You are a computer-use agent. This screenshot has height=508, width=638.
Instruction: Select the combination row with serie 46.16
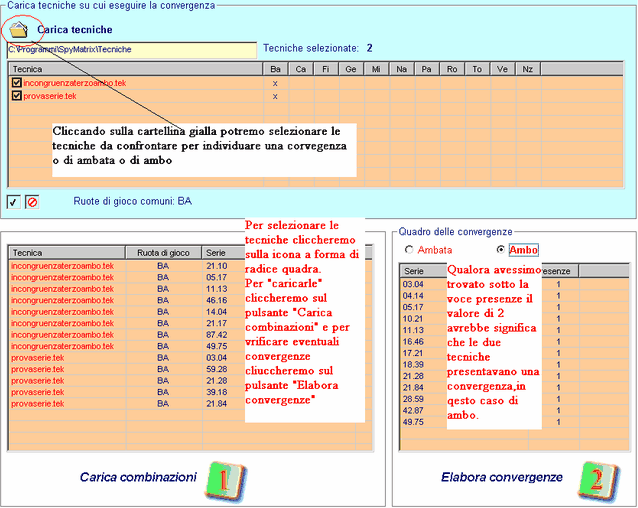127,300
